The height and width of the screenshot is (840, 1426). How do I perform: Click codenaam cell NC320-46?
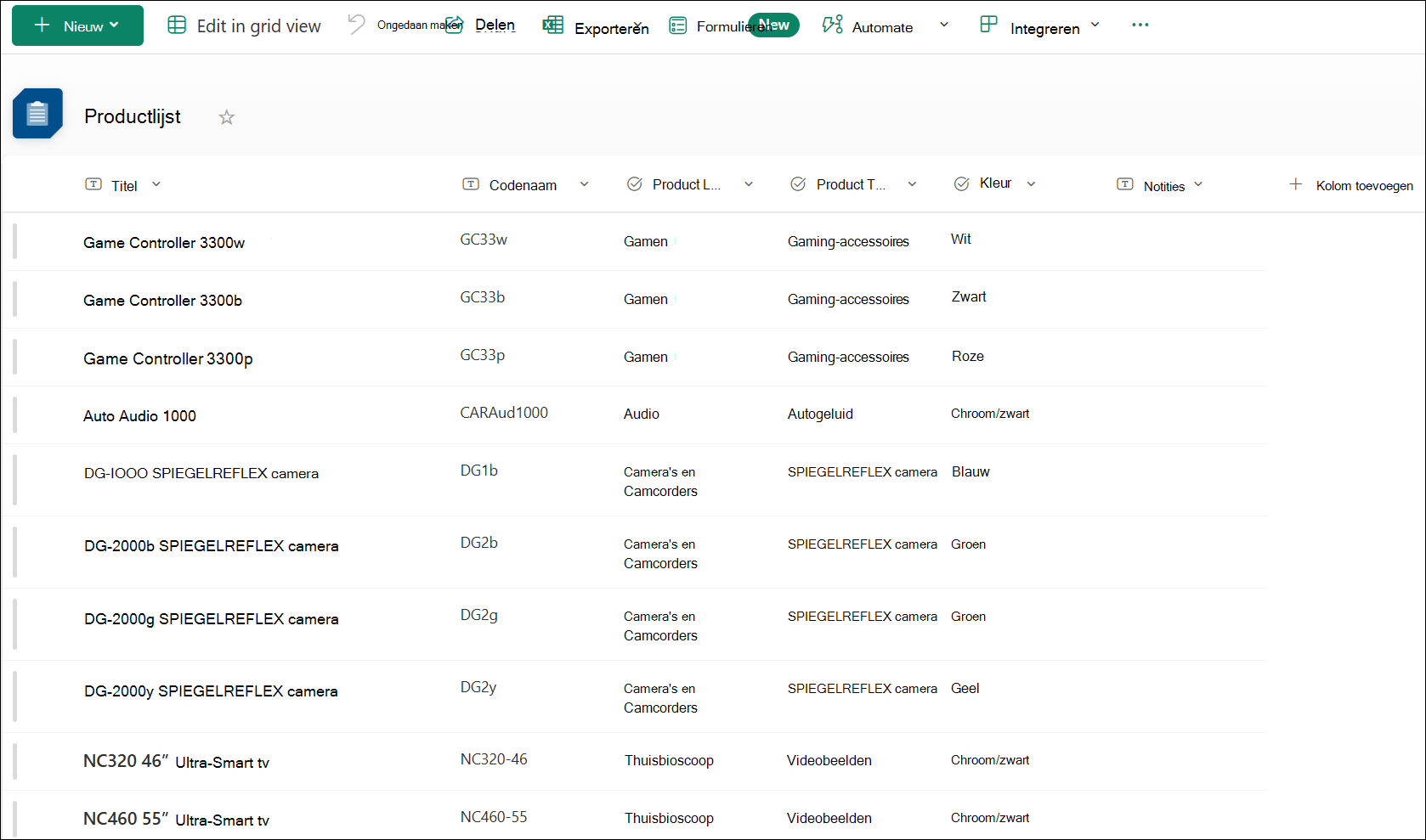(494, 759)
